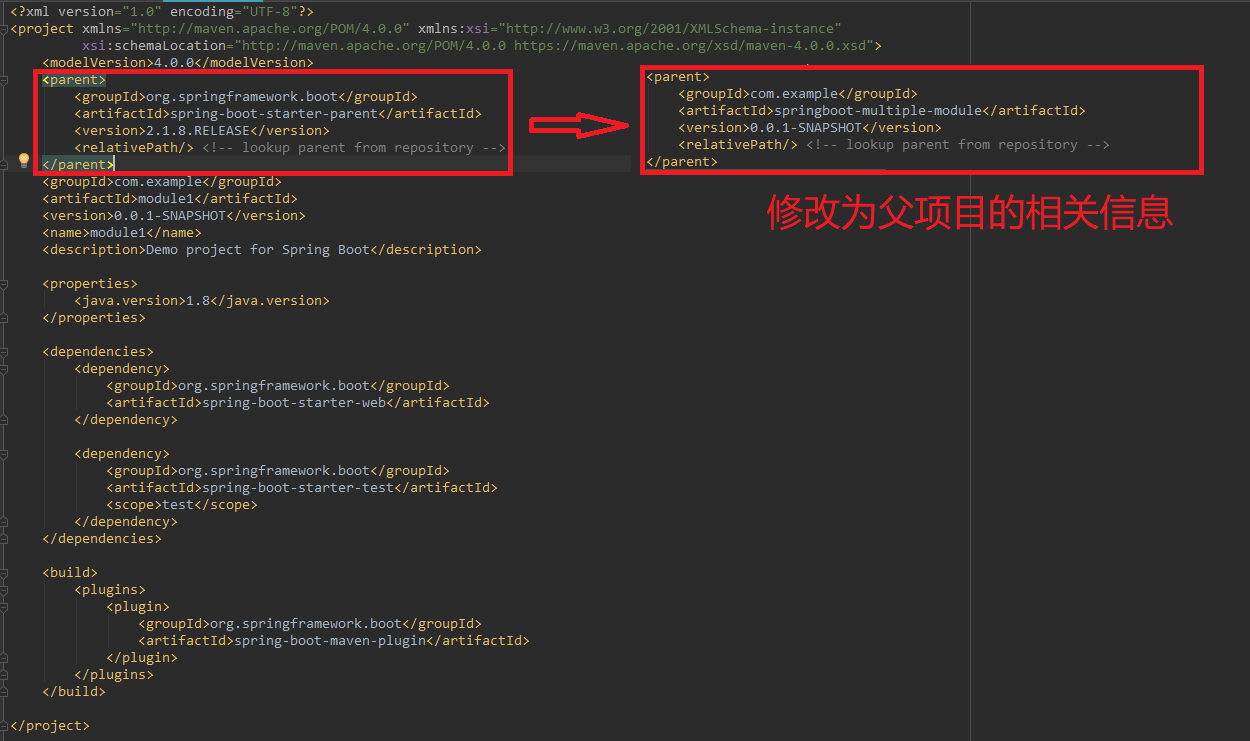Place cursor at closing parent tag
This screenshot has height=741, width=1250.
tap(78, 165)
